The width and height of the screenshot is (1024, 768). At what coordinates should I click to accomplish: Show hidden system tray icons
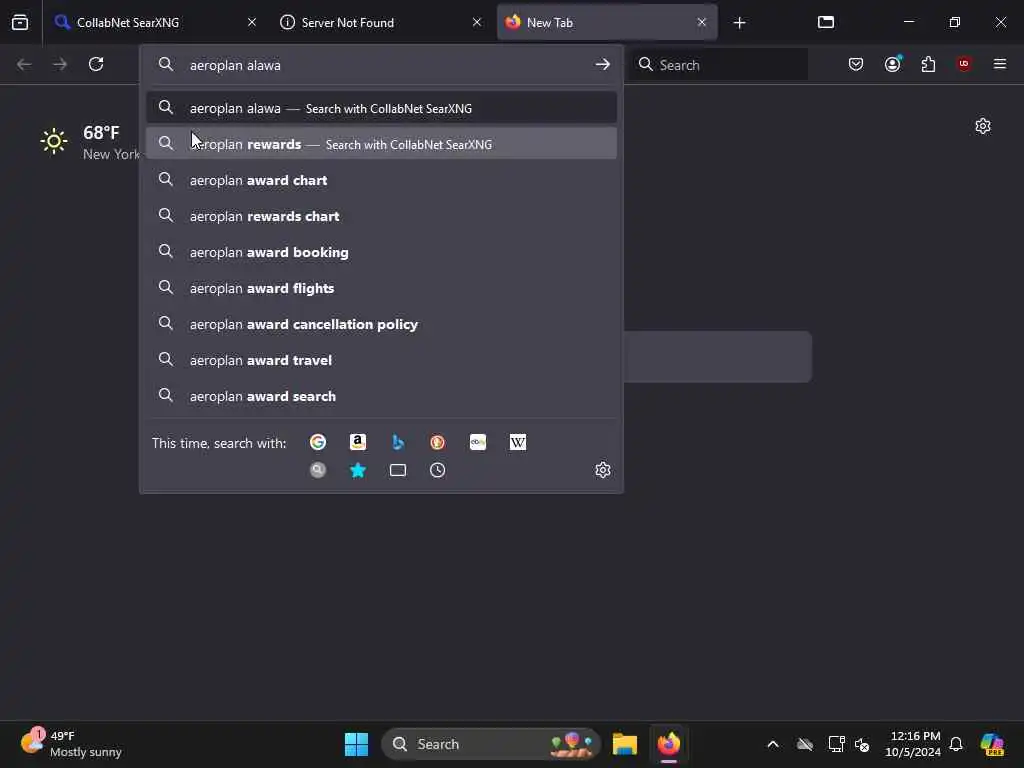coord(773,744)
